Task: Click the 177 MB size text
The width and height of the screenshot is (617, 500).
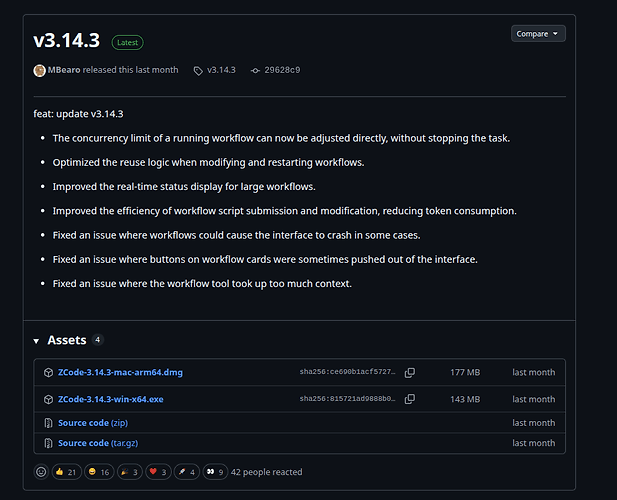Action: coord(465,372)
